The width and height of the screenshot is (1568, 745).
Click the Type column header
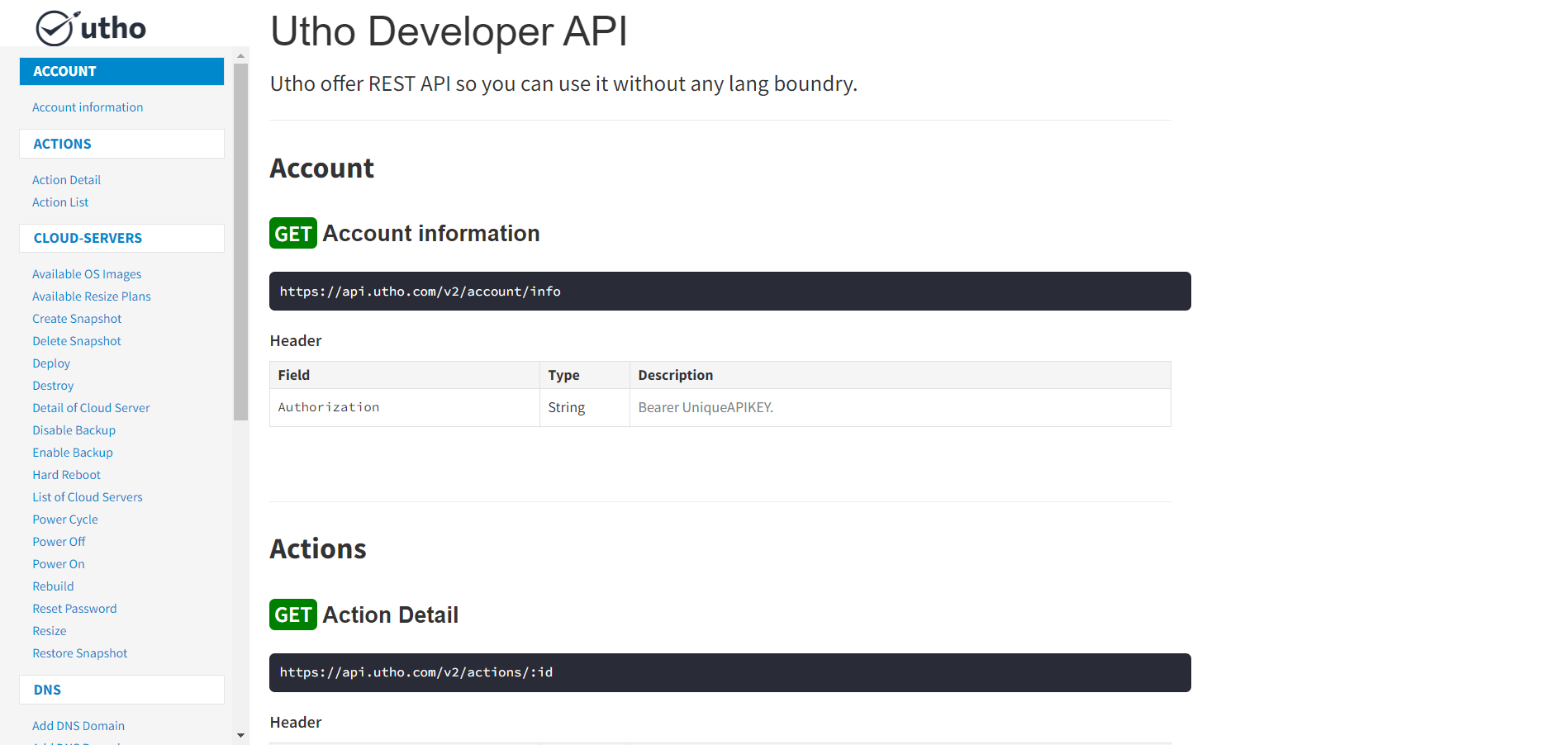point(585,375)
